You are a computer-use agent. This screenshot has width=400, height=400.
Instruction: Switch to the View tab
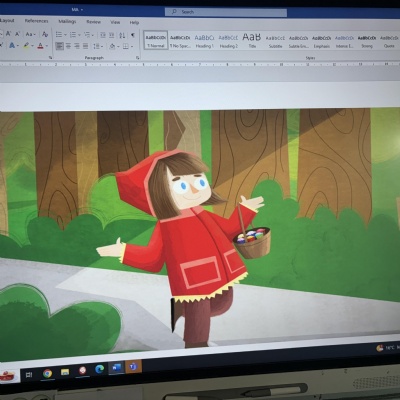(x=115, y=22)
